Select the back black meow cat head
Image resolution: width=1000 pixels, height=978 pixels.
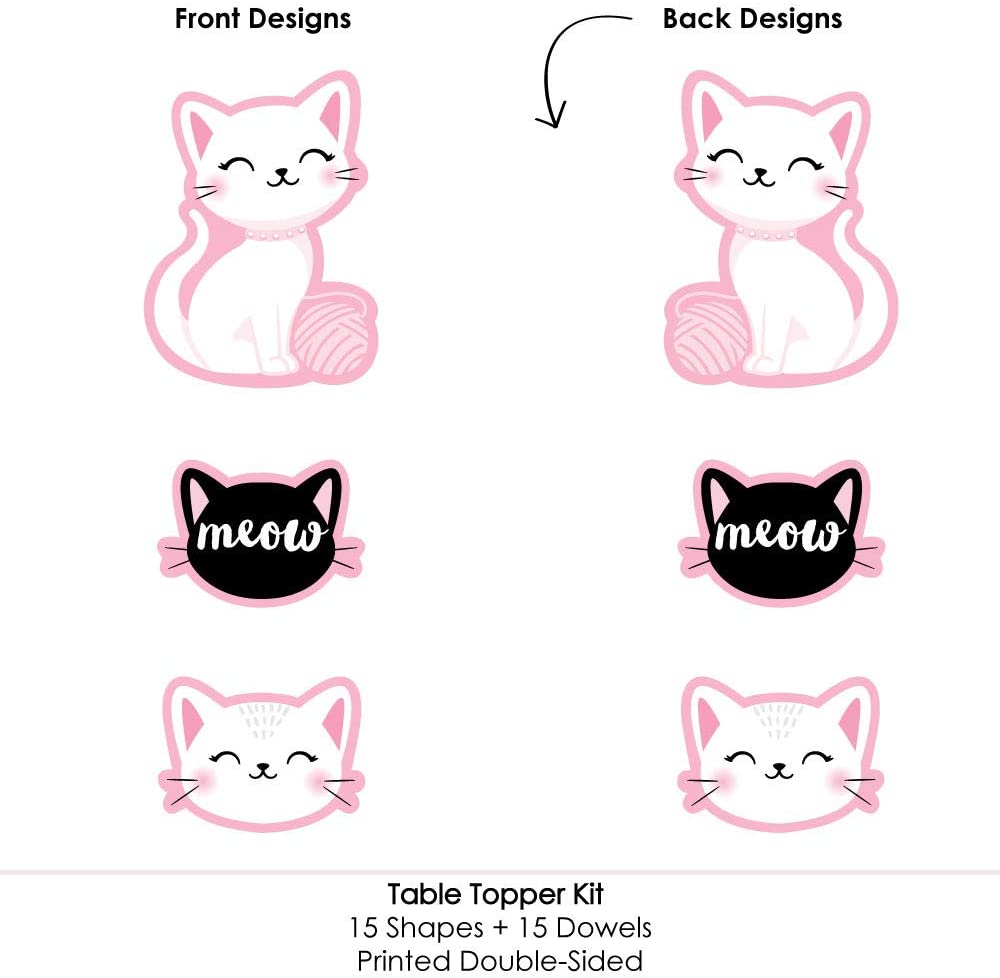pyautogui.click(x=781, y=533)
